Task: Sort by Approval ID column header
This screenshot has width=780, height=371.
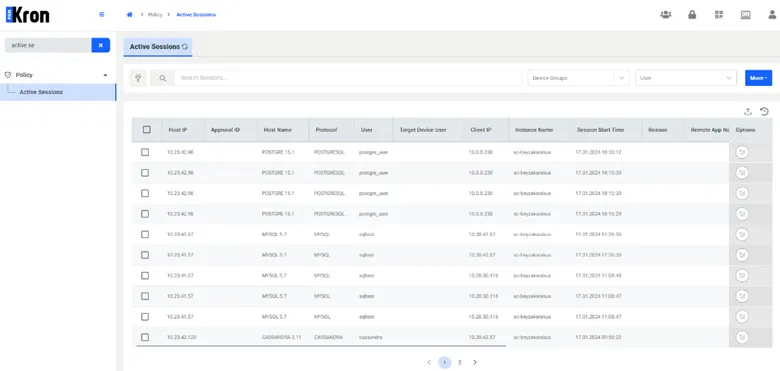Action: 225,130
